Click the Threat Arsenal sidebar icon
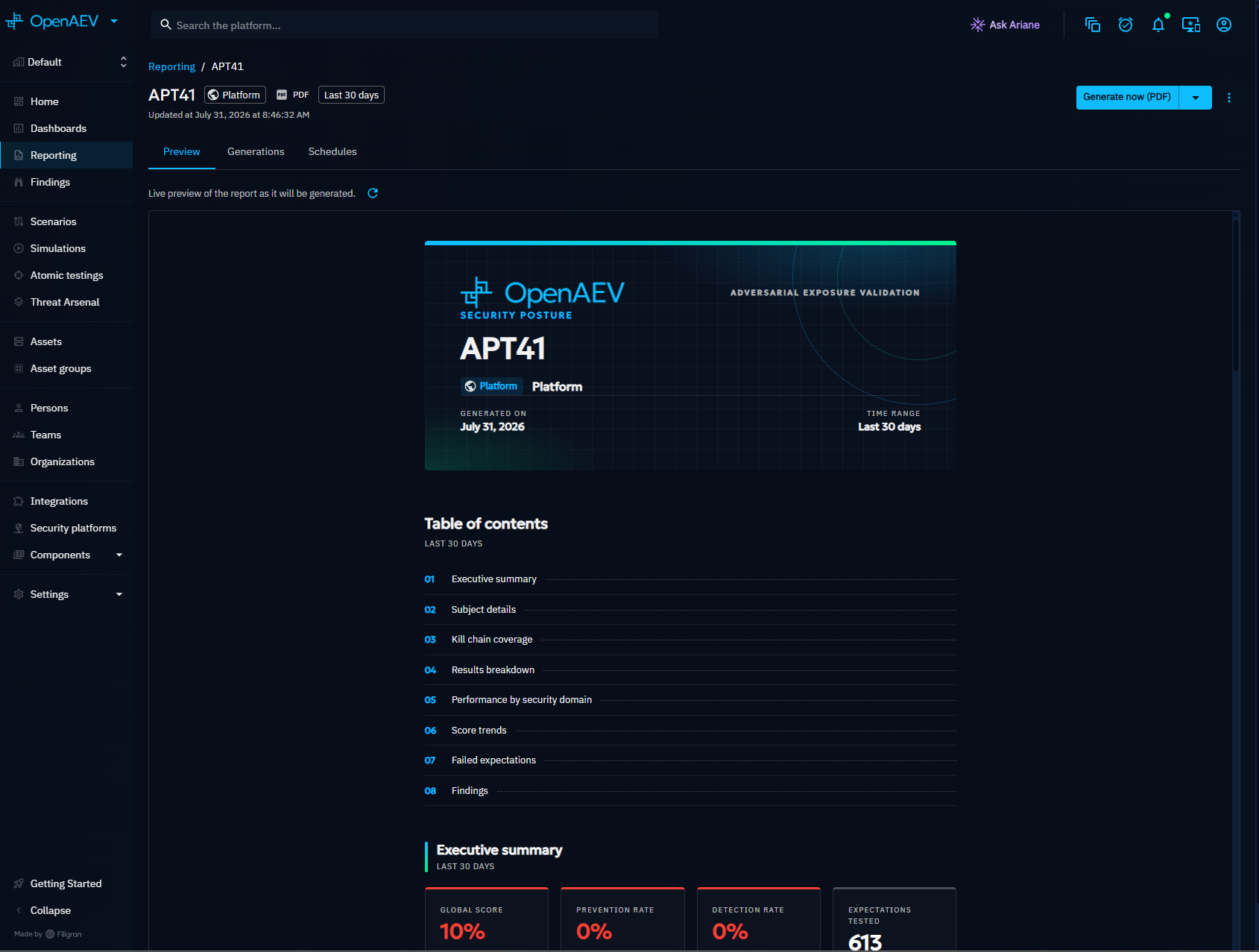This screenshot has height=952, width=1259. click(19, 302)
